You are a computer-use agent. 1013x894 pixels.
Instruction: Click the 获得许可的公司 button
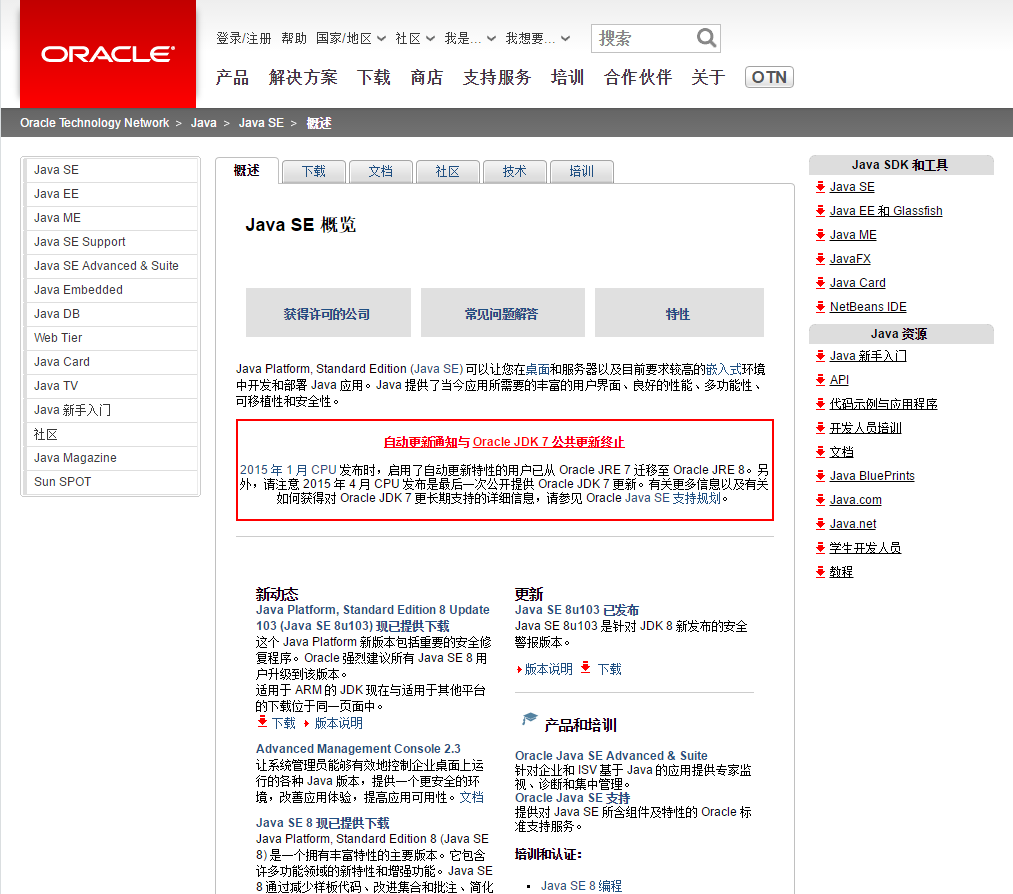click(x=328, y=313)
